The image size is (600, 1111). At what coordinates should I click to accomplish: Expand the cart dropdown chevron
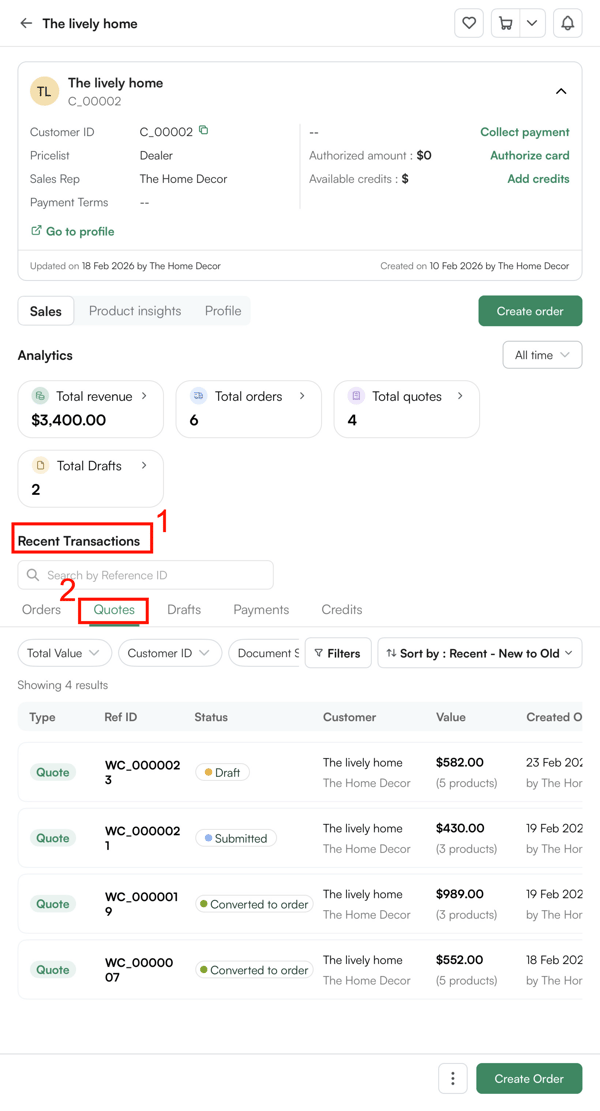(x=532, y=23)
